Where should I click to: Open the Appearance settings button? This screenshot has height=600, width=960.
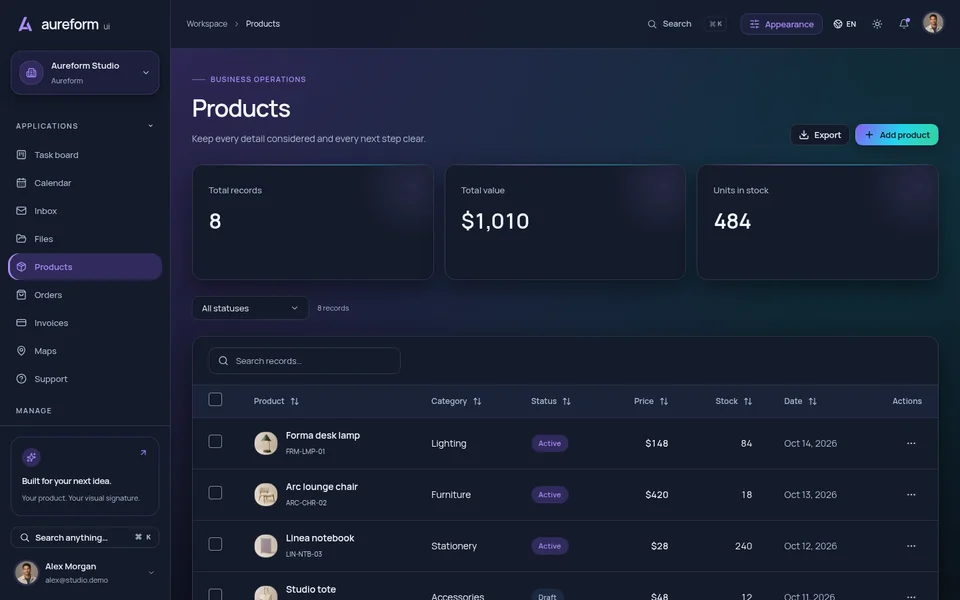click(781, 24)
